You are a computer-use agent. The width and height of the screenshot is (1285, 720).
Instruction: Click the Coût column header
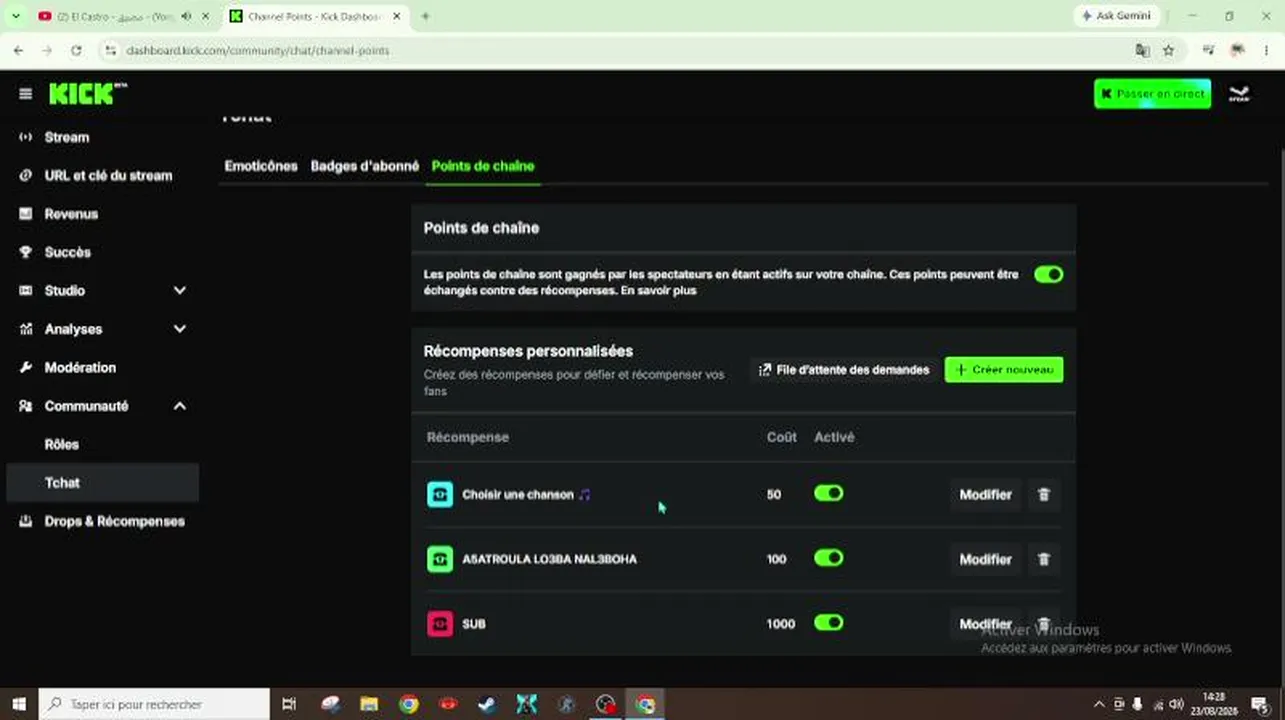coord(781,437)
